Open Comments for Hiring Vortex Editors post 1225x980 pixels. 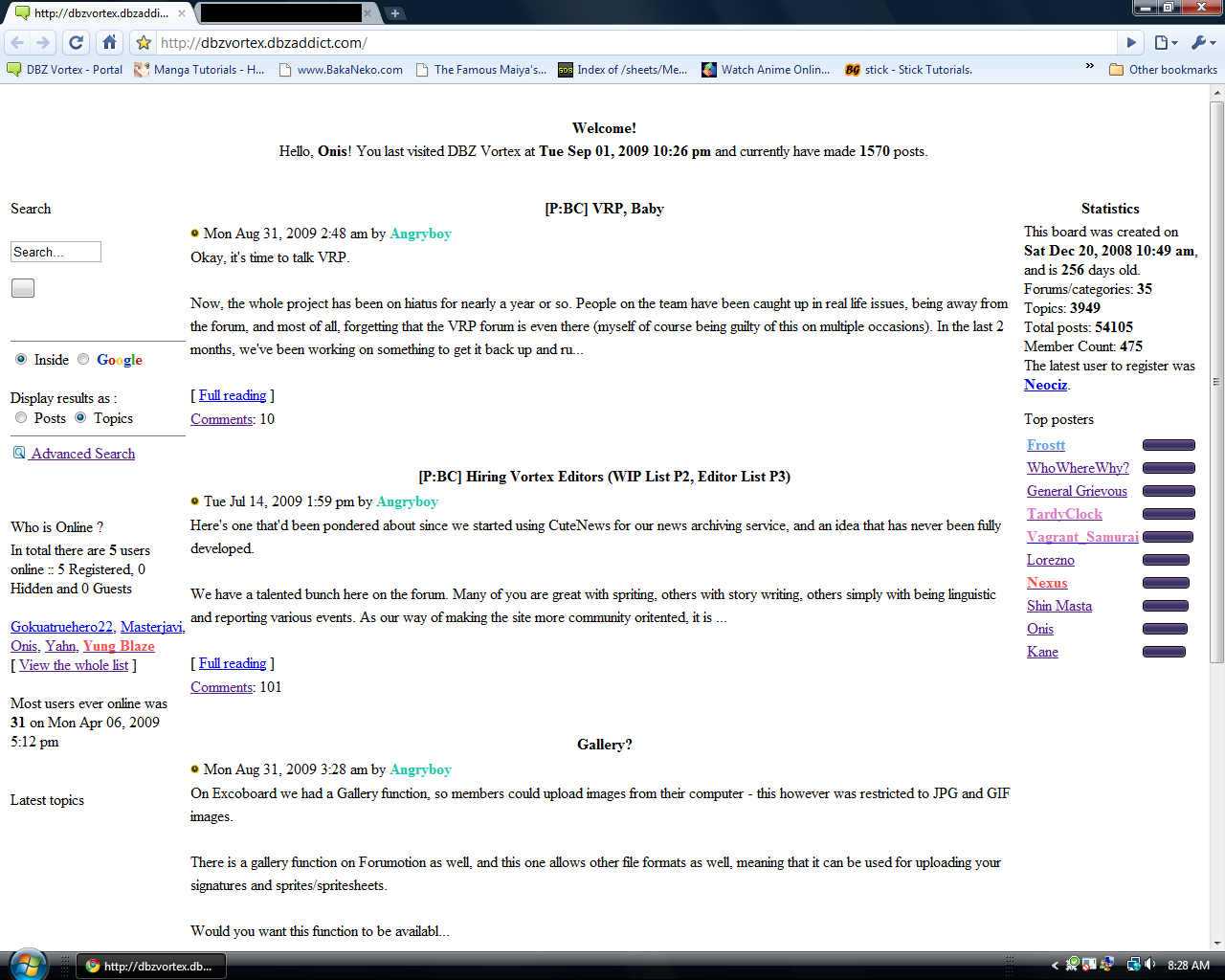click(x=222, y=687)
